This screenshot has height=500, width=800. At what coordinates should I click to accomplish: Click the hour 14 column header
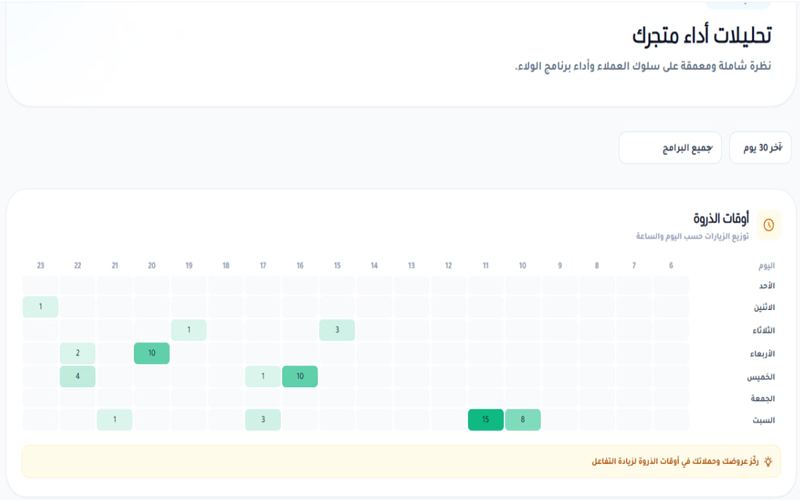374,265
